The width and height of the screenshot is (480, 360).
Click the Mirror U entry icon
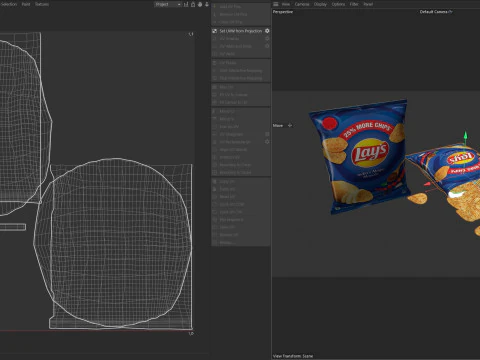pos(215,111)
